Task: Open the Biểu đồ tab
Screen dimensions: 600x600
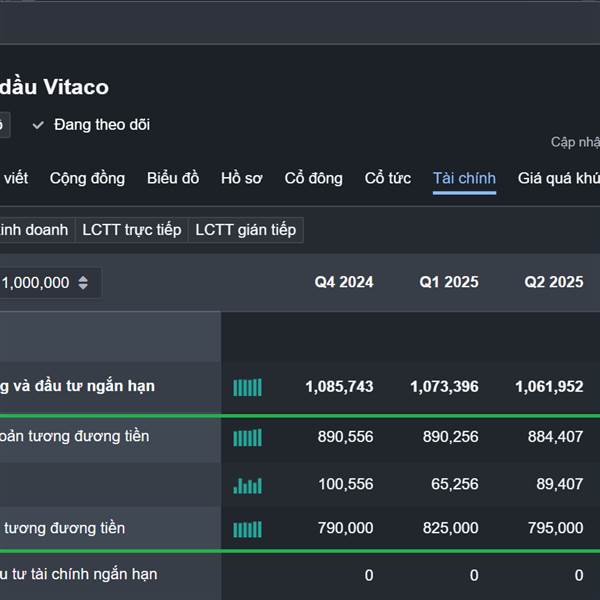Action: pyautogui.click(x=173, y=178)
